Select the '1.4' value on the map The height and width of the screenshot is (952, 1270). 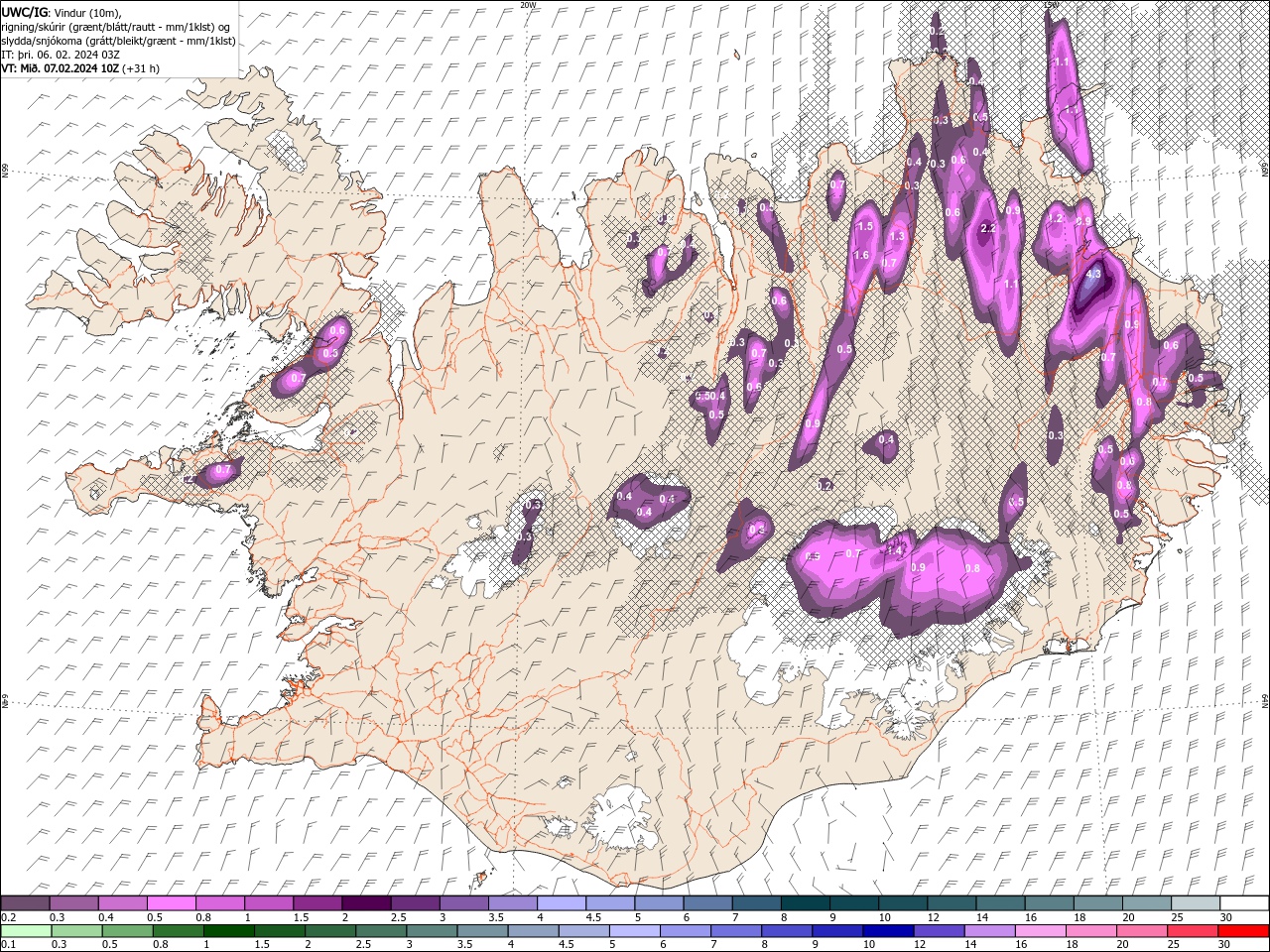click(x=894, y=550)
